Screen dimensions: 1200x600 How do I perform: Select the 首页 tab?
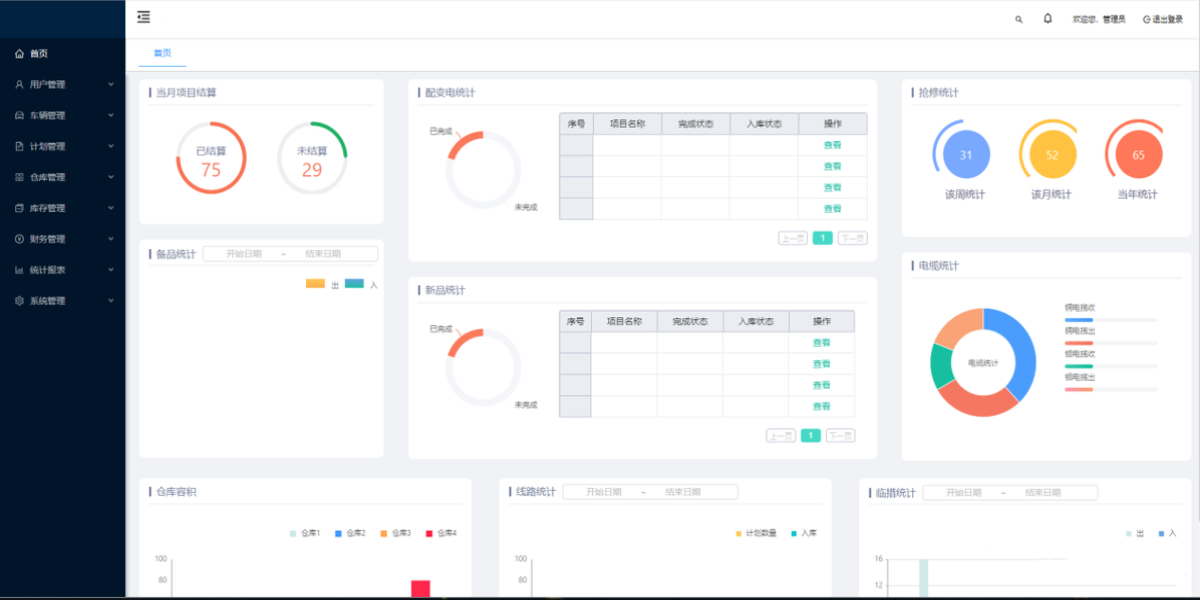tap(162, 53)
